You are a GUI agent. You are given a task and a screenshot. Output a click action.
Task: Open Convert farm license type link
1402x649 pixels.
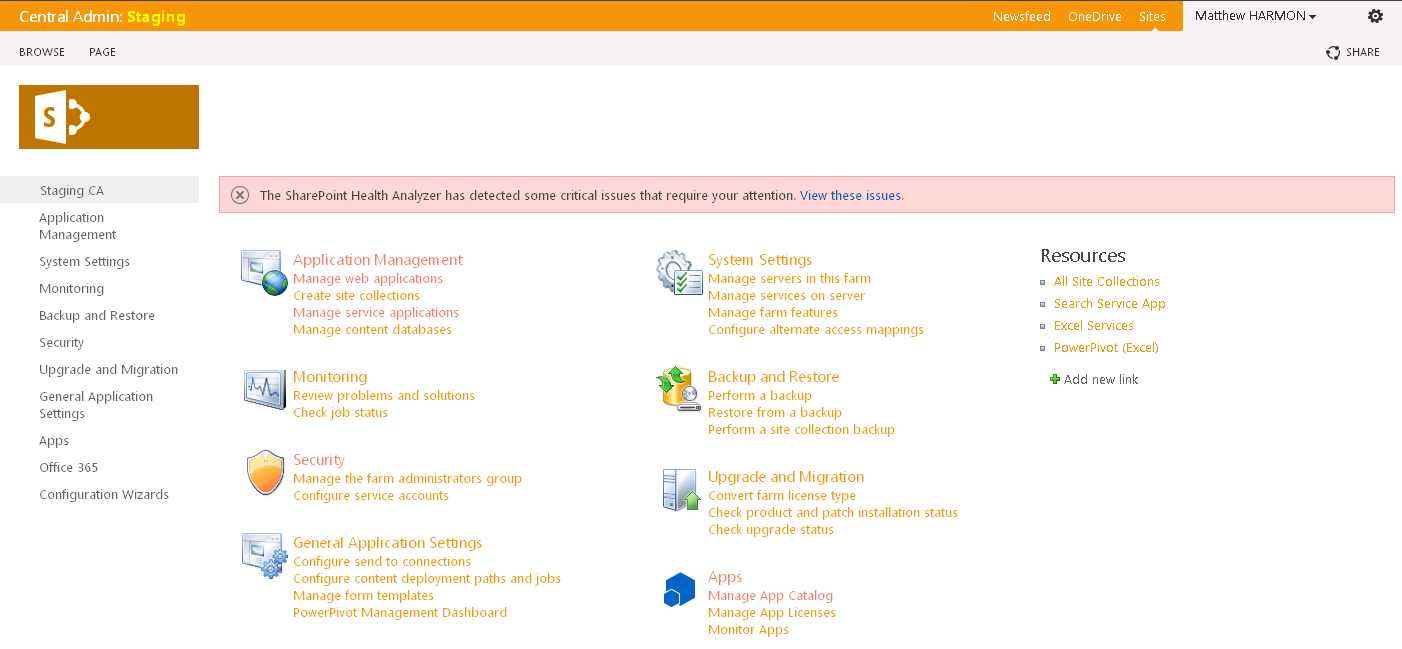coord(782,496)
